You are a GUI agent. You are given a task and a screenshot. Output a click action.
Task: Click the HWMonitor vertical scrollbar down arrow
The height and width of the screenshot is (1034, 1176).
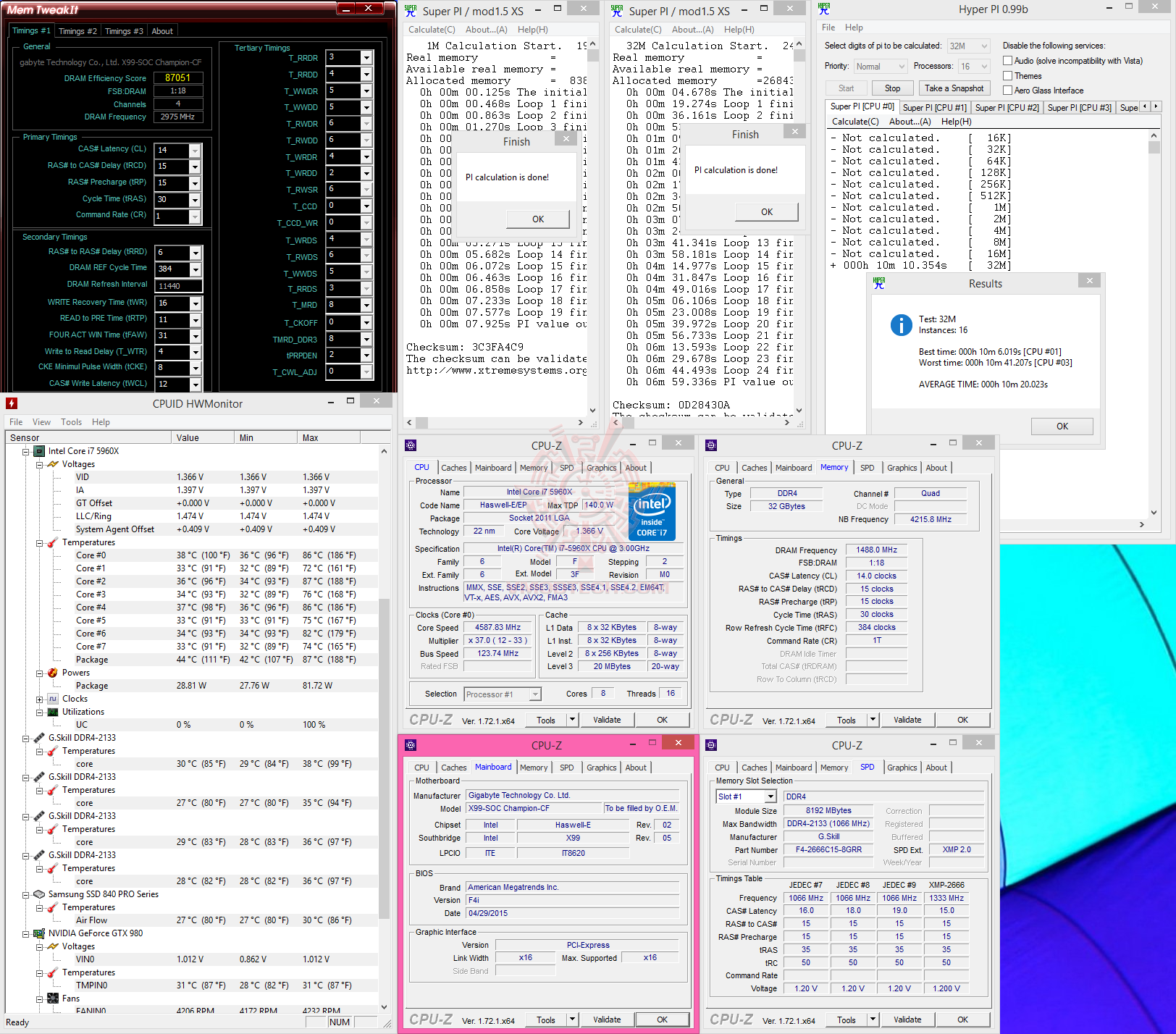(384, 1007)
